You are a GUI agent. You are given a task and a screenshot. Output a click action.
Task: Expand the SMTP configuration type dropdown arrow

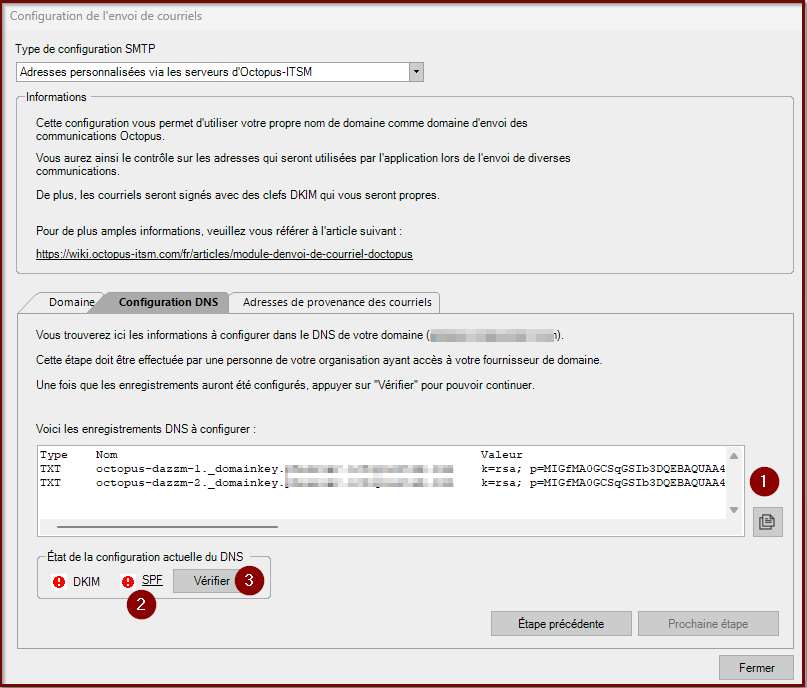click(x=417, y=72)
